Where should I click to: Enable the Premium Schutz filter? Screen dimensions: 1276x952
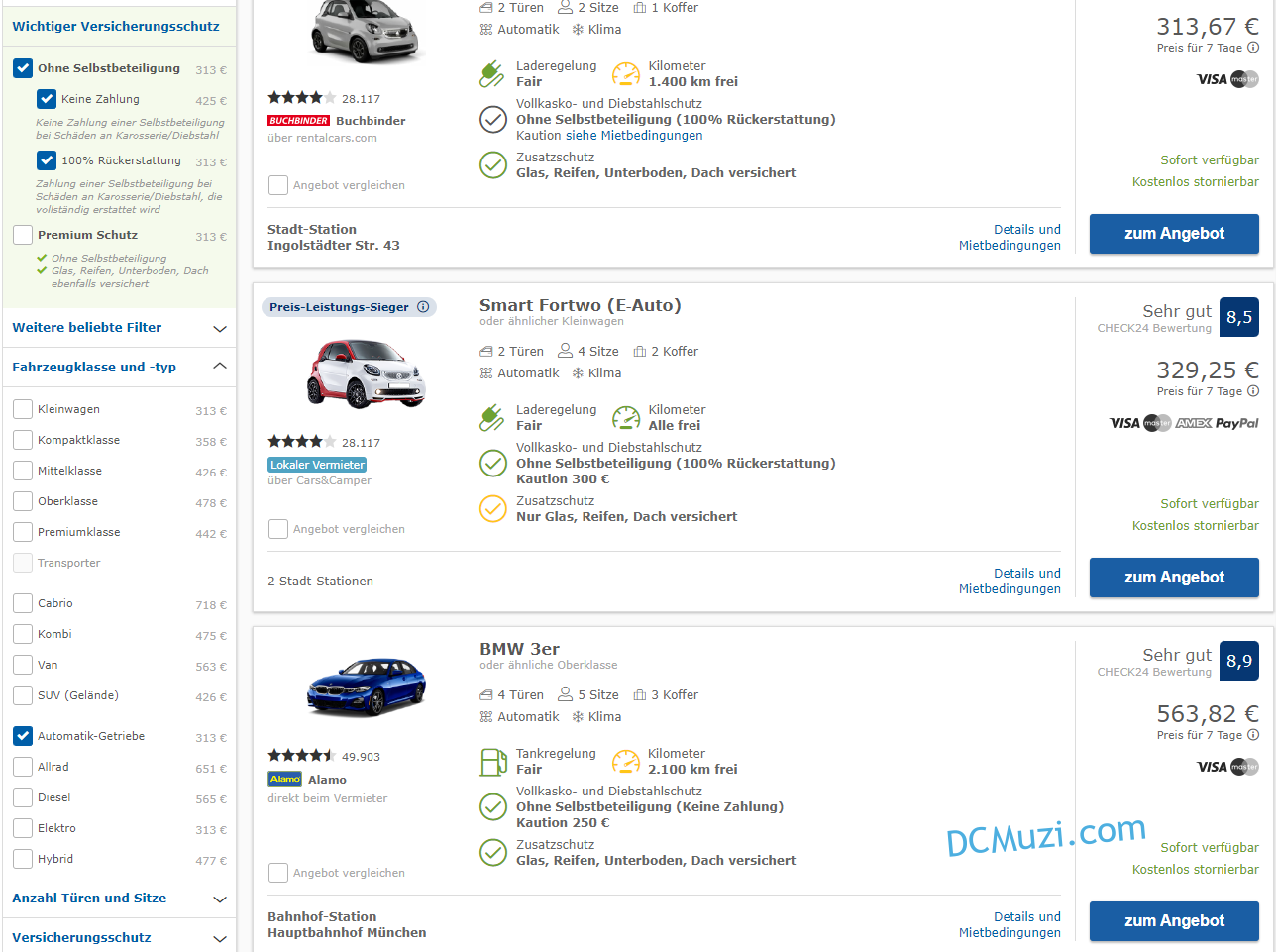(23, 235)
